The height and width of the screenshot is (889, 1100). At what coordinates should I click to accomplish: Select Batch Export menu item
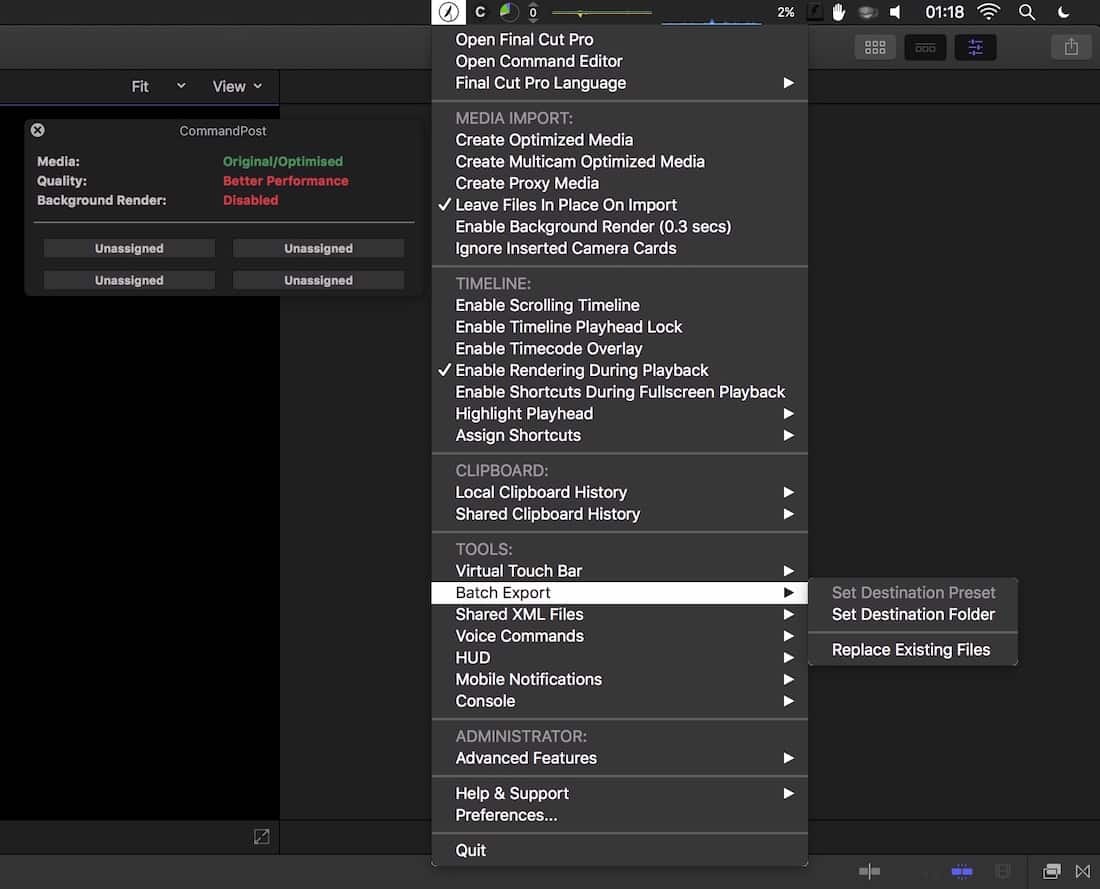[x=619, y=593]
